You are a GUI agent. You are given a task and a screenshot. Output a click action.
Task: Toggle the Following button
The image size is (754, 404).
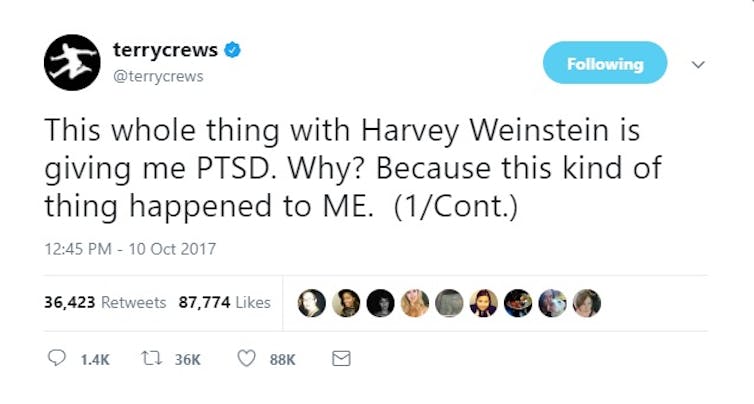[605, 63]
